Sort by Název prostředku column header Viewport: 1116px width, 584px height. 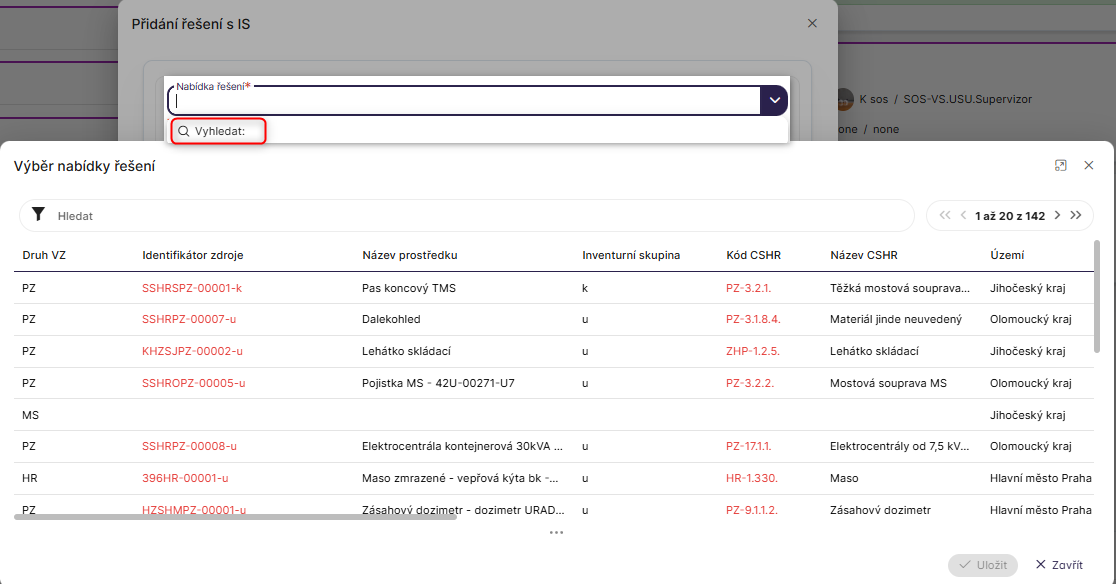409,255
